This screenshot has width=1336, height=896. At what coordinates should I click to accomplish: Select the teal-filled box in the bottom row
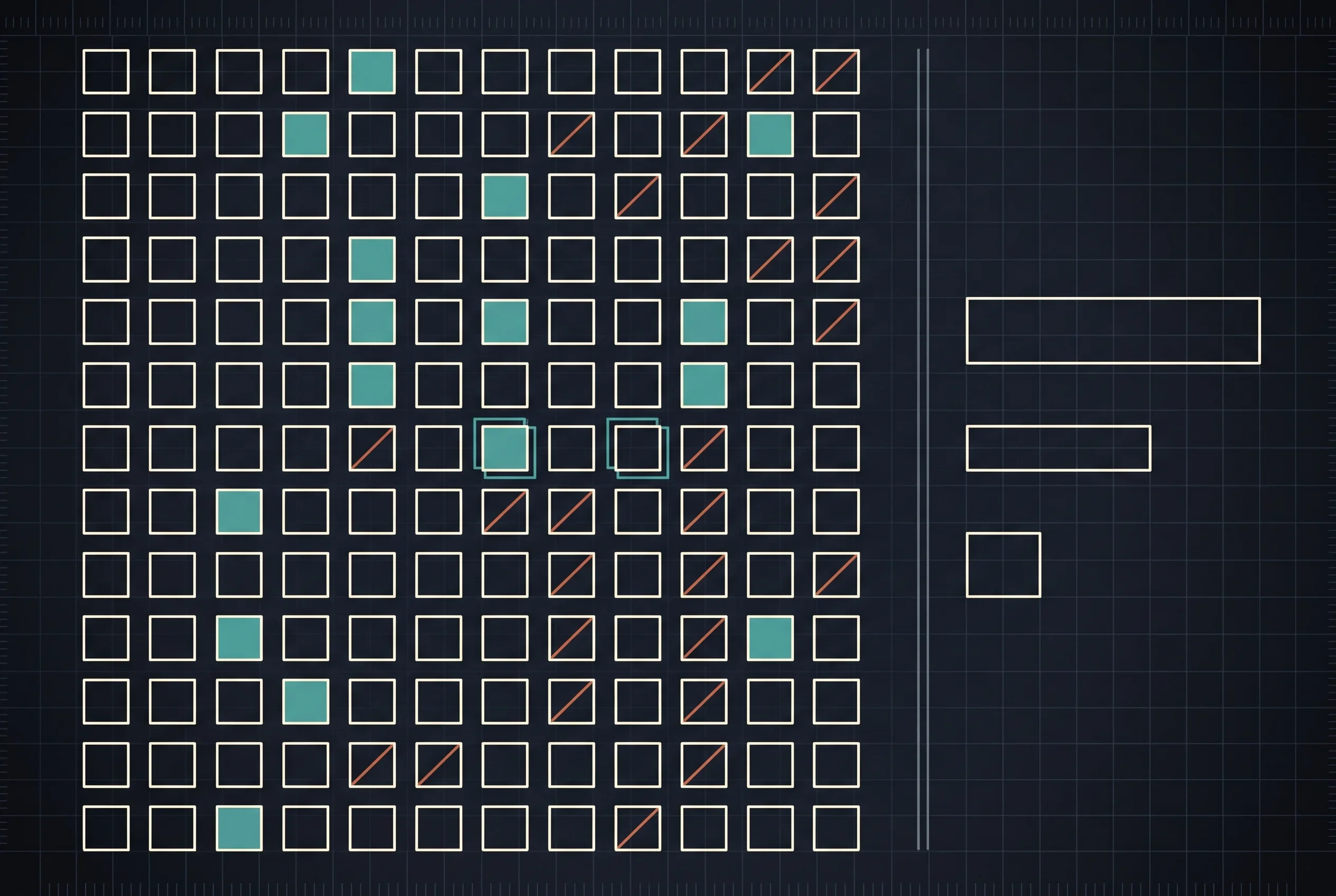tap(239, 828)
